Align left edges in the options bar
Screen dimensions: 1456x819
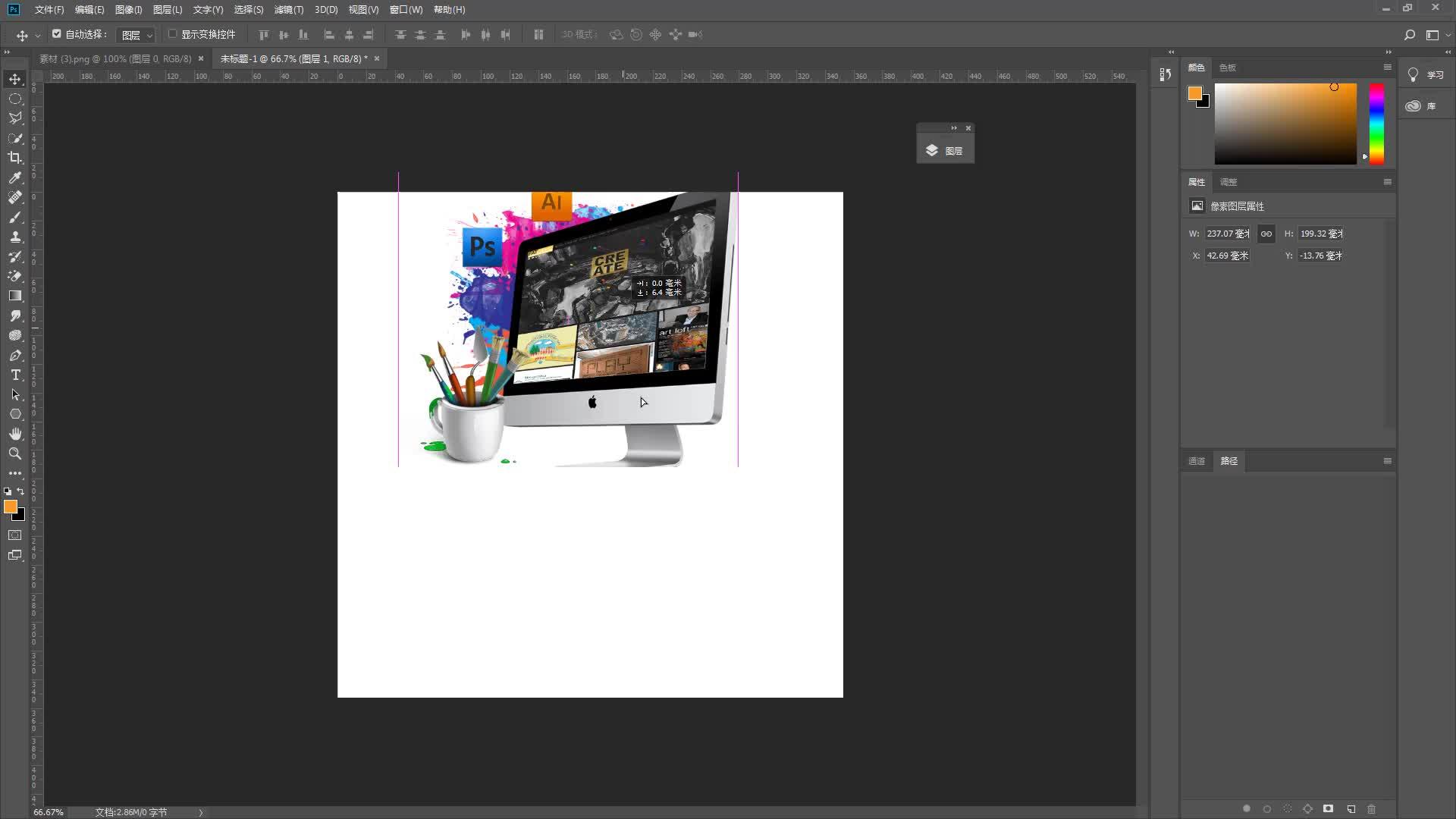(x=329, y=35)
